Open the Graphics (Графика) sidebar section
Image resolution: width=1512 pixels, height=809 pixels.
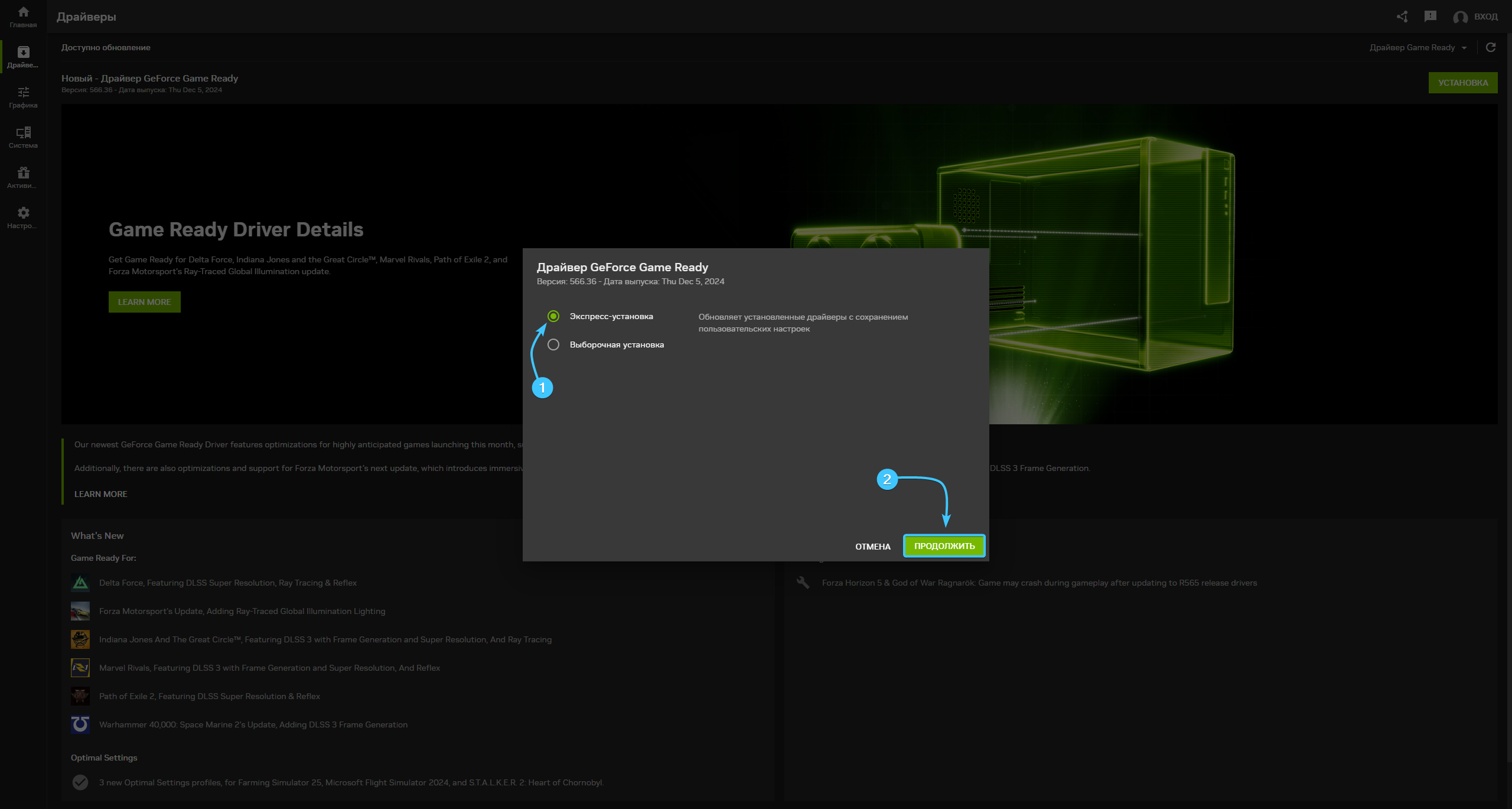(23, 97)
